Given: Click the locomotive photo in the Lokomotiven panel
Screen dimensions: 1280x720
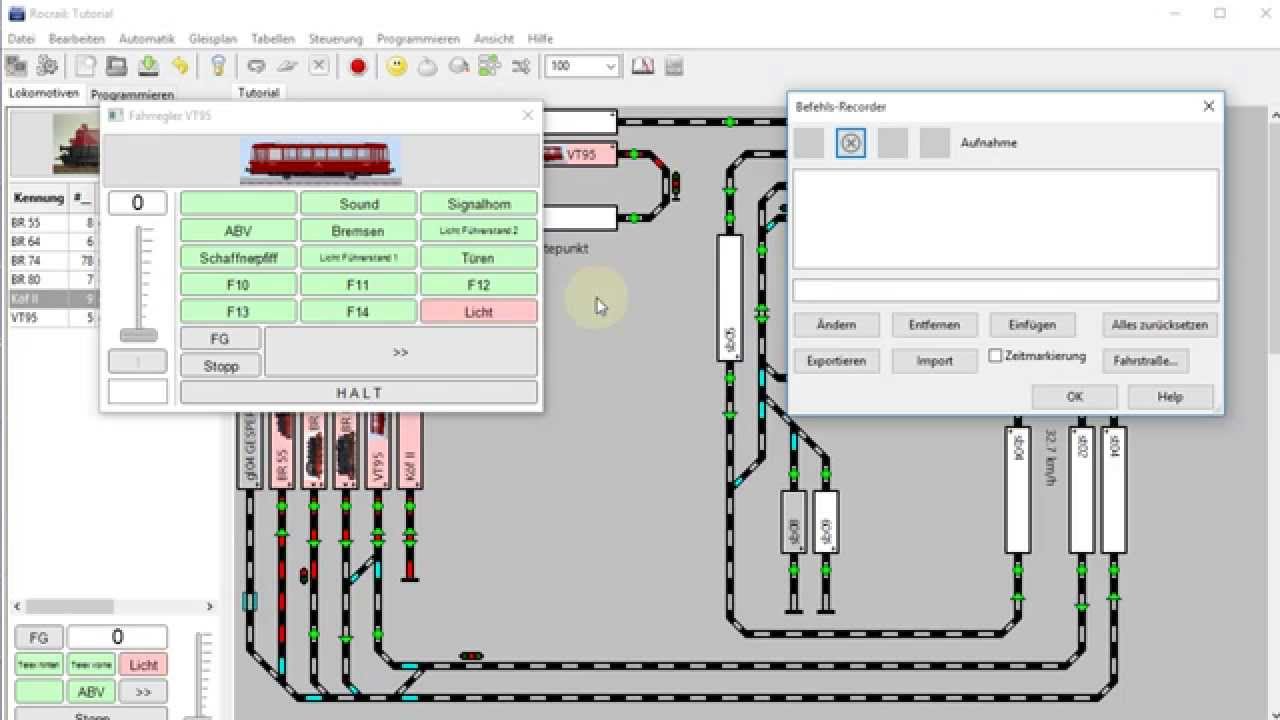Looking at the screenshot, I should point(77,142).
